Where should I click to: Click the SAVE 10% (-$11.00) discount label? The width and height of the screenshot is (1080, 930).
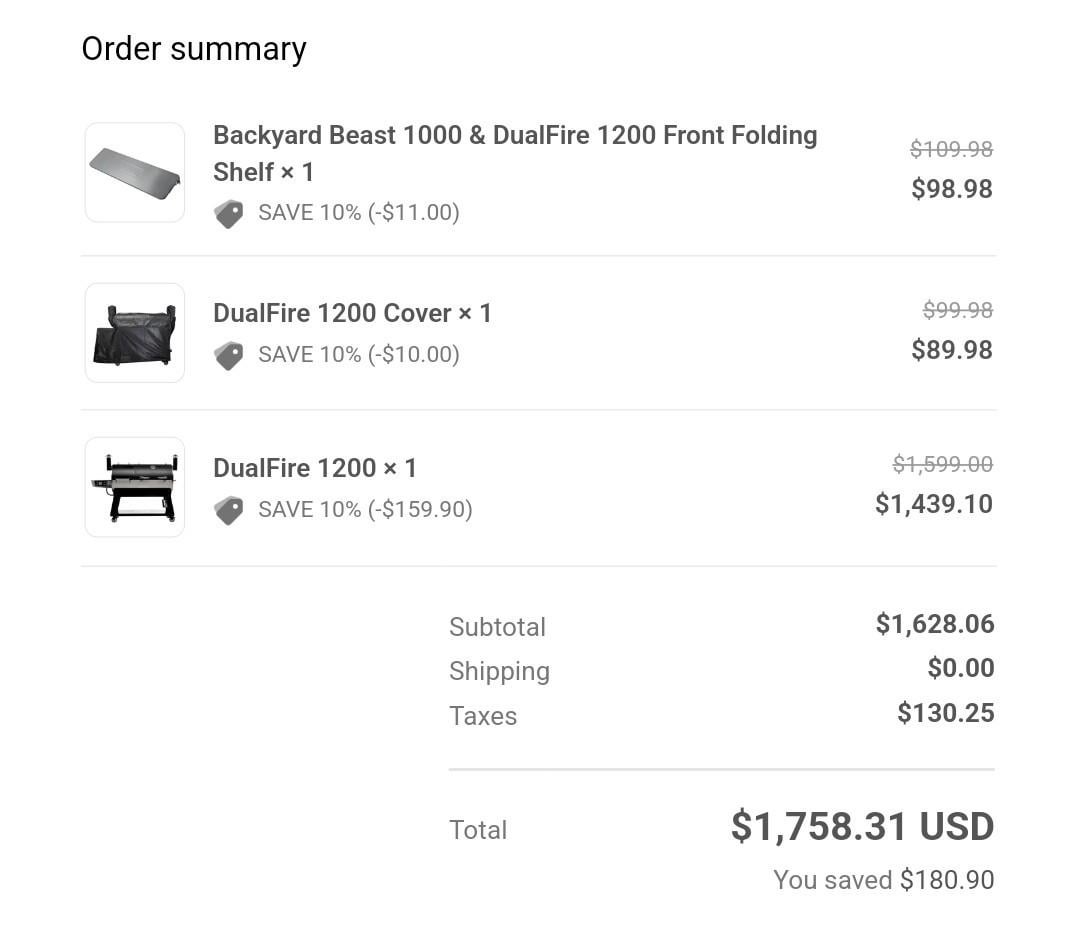[x=359, y=212]
